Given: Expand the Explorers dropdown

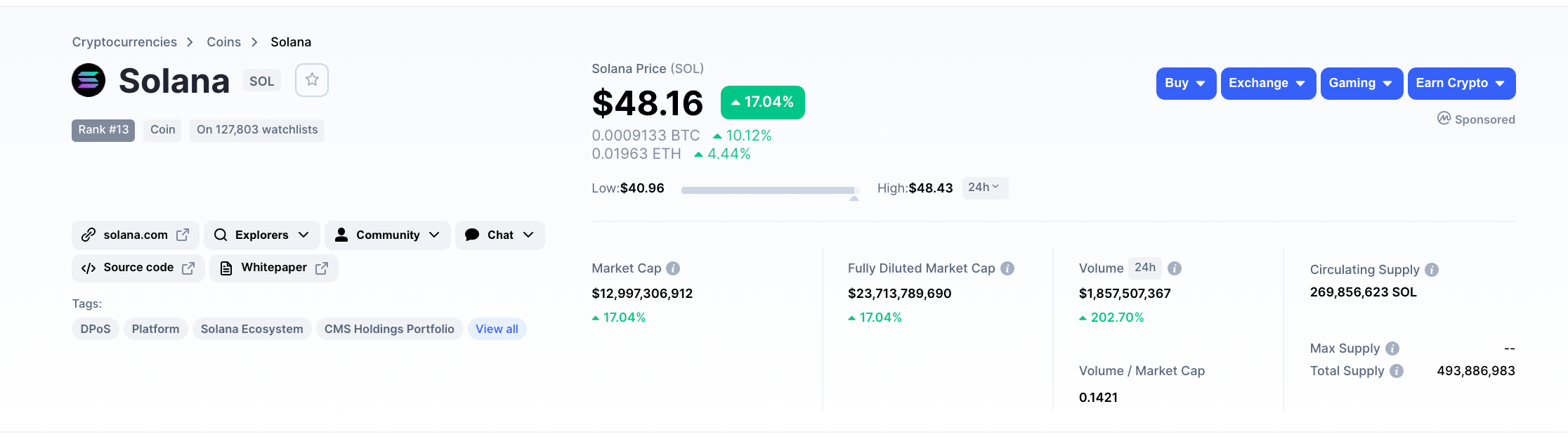Looking at the screenshot, I should pos(261,235).
